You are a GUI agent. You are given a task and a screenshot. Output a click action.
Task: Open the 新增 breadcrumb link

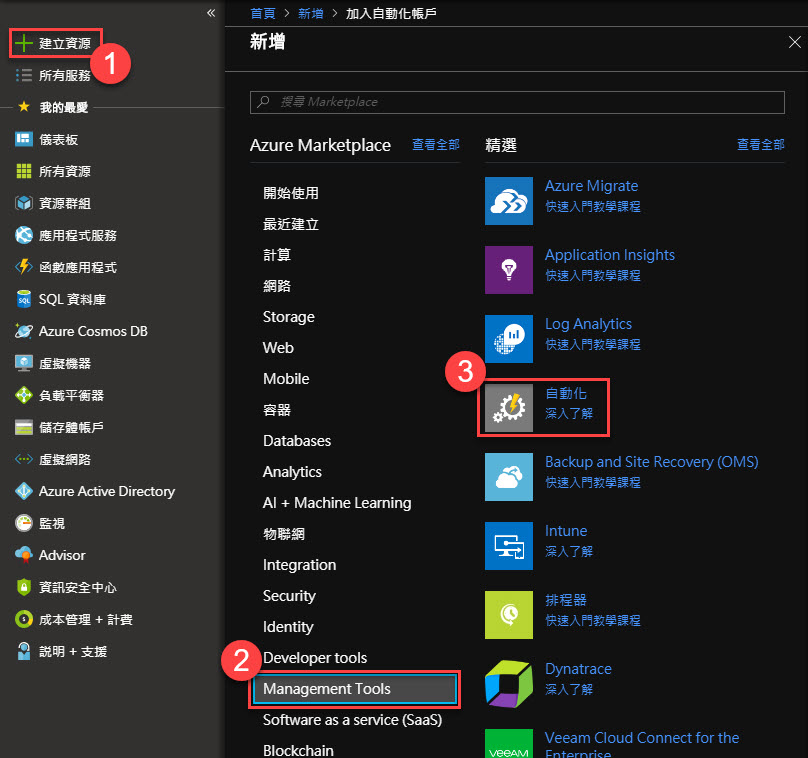(x=311, y=13)
